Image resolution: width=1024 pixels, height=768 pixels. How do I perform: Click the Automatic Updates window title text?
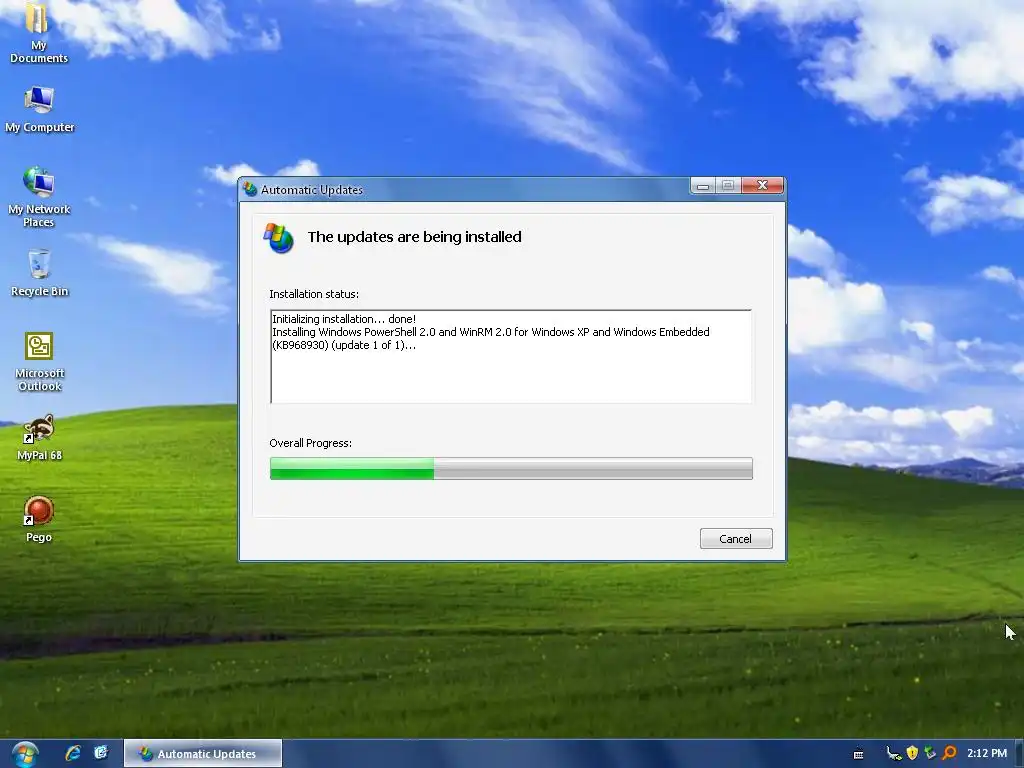pyautogui.click(x=312, y=190)
